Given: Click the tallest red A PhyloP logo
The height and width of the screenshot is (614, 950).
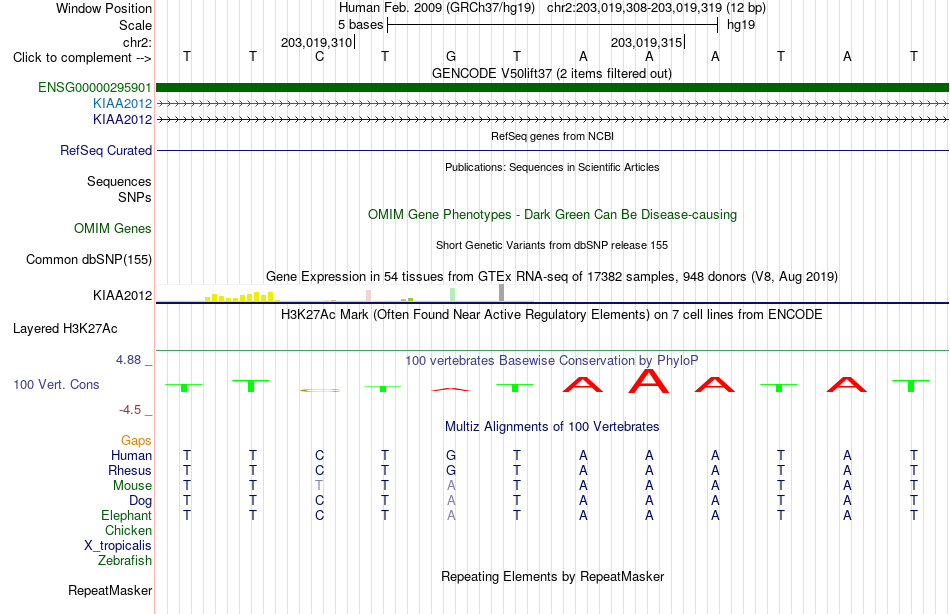Looking at the screenshot, I should point(649,381).
